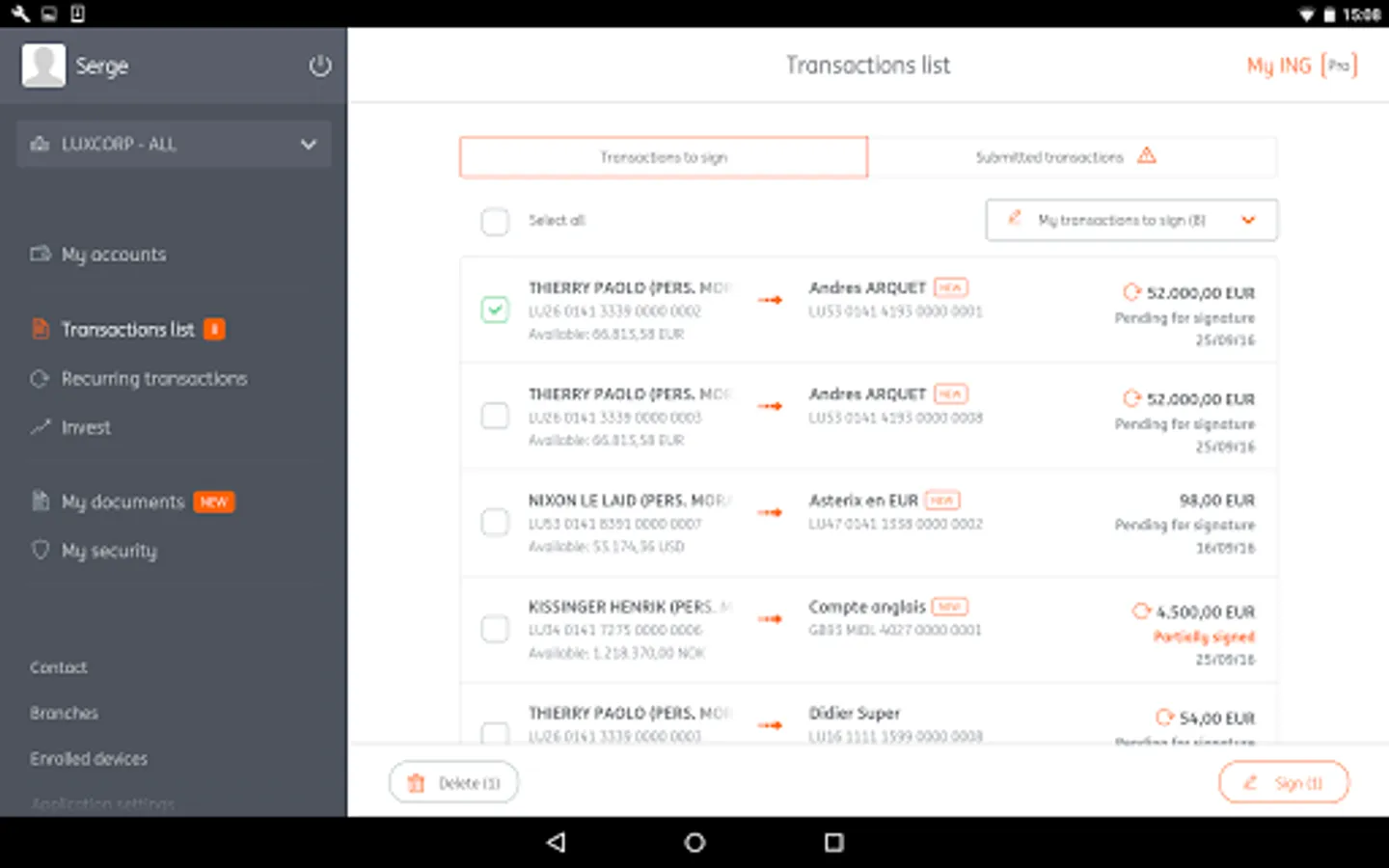
Task: Open the Invest section
Action: click(86, 427)
